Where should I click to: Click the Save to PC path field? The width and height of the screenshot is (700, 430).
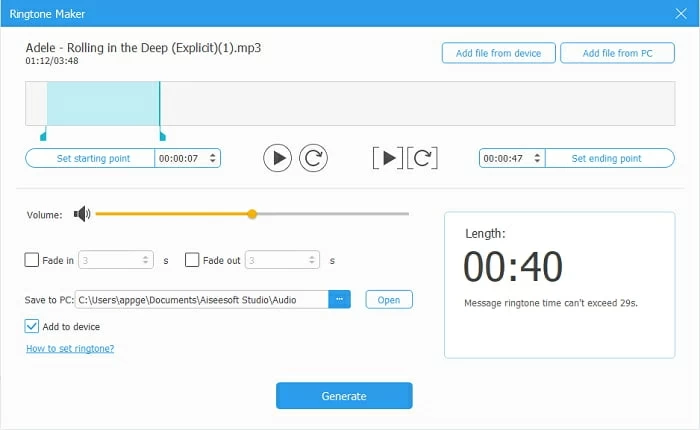pos(201,299)
